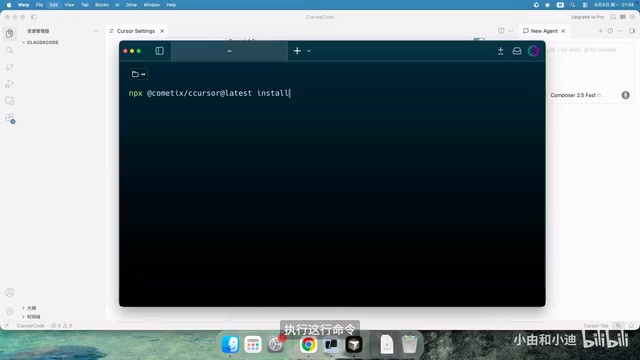Open the Help menu
This screenshot has height=360, width=640.
click(x=171, y=5)
